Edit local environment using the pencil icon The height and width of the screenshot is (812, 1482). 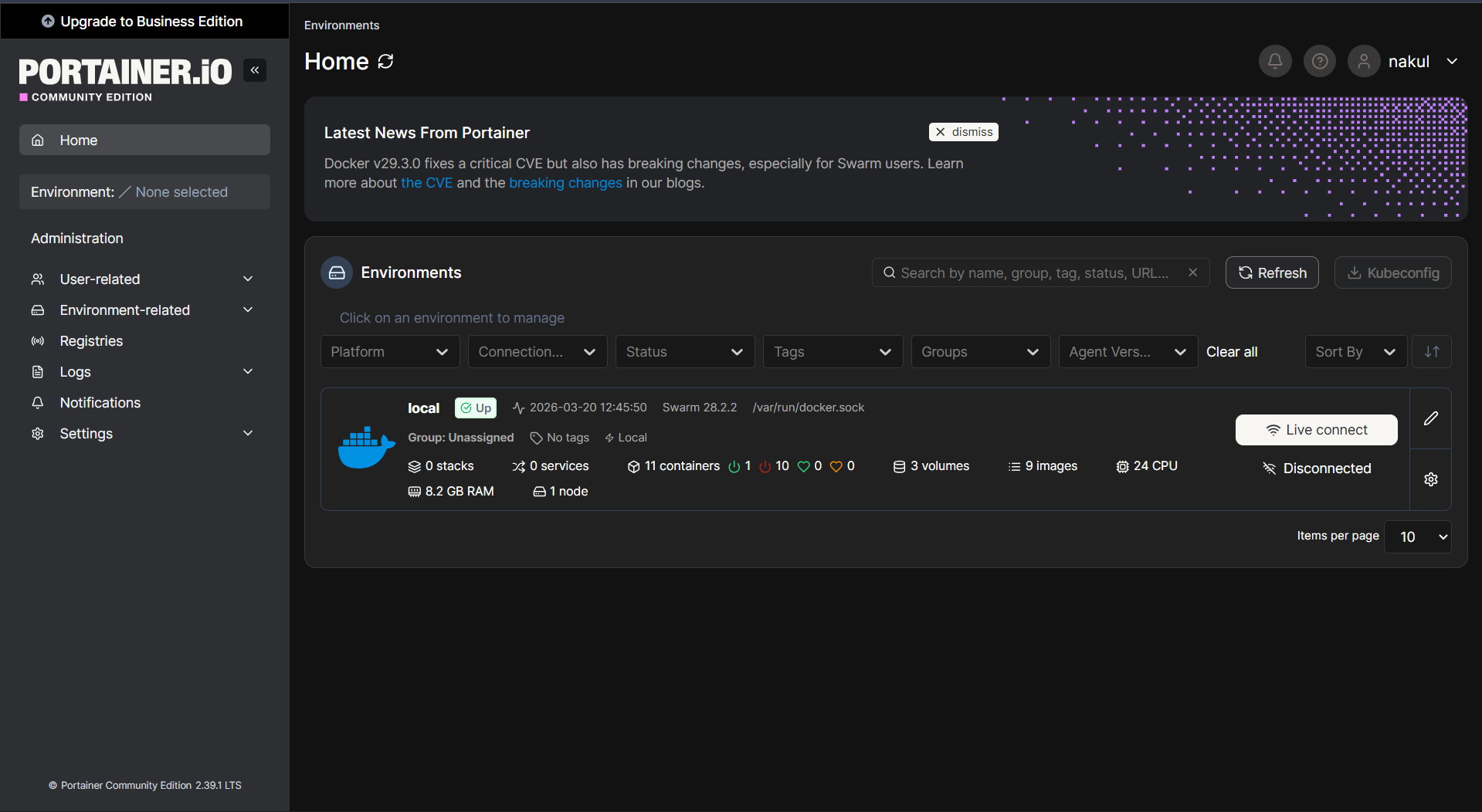pyautogui.click(x=1430, y=419)
